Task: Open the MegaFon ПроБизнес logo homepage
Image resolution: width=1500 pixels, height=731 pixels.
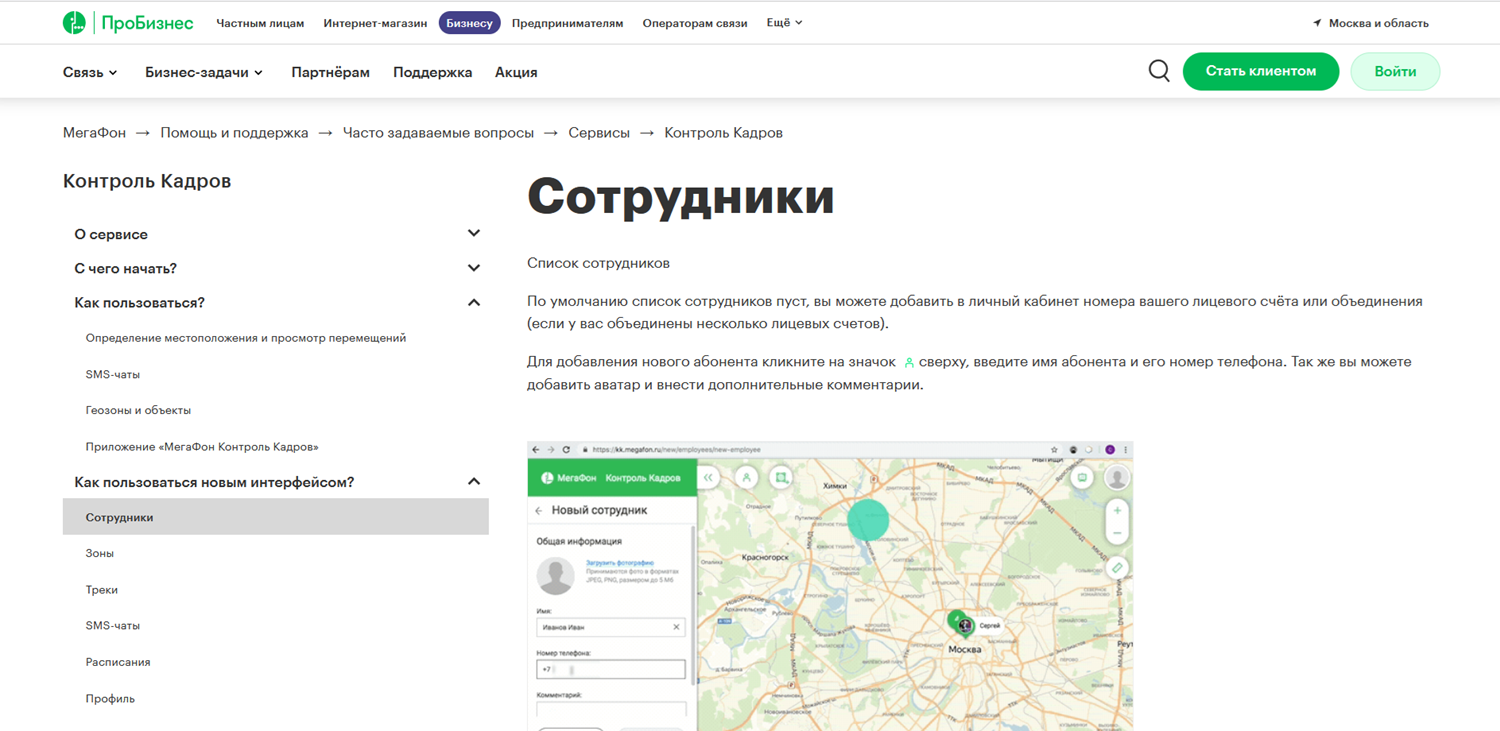Action: 128,23
